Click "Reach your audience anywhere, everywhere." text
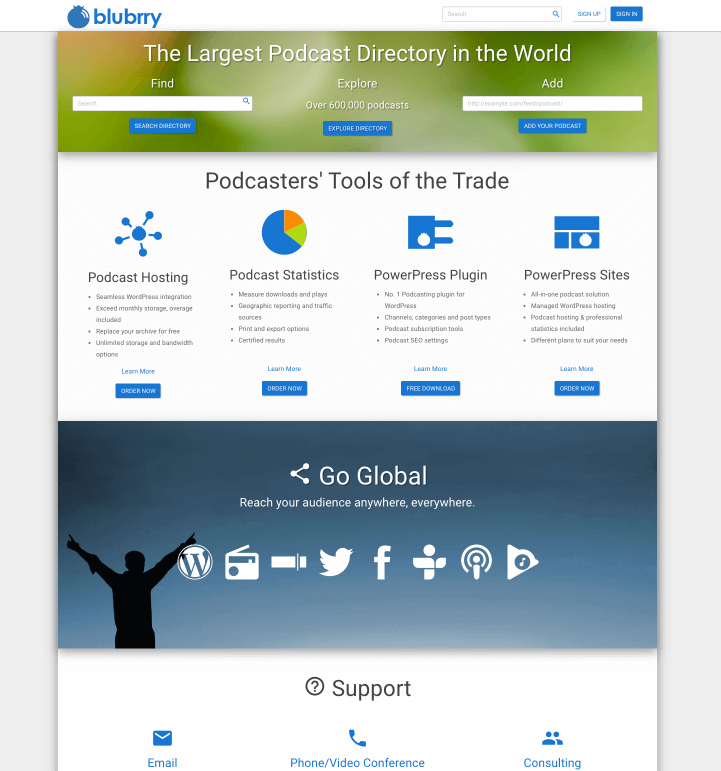The width and height of the screenshot is (721, 771). [x=357, y=503]
